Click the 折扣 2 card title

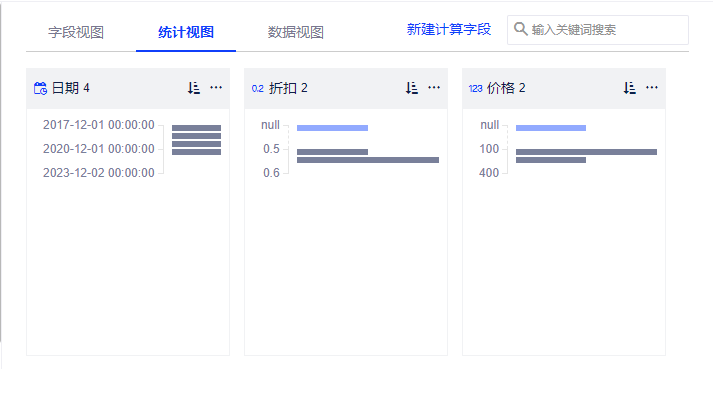288,88
